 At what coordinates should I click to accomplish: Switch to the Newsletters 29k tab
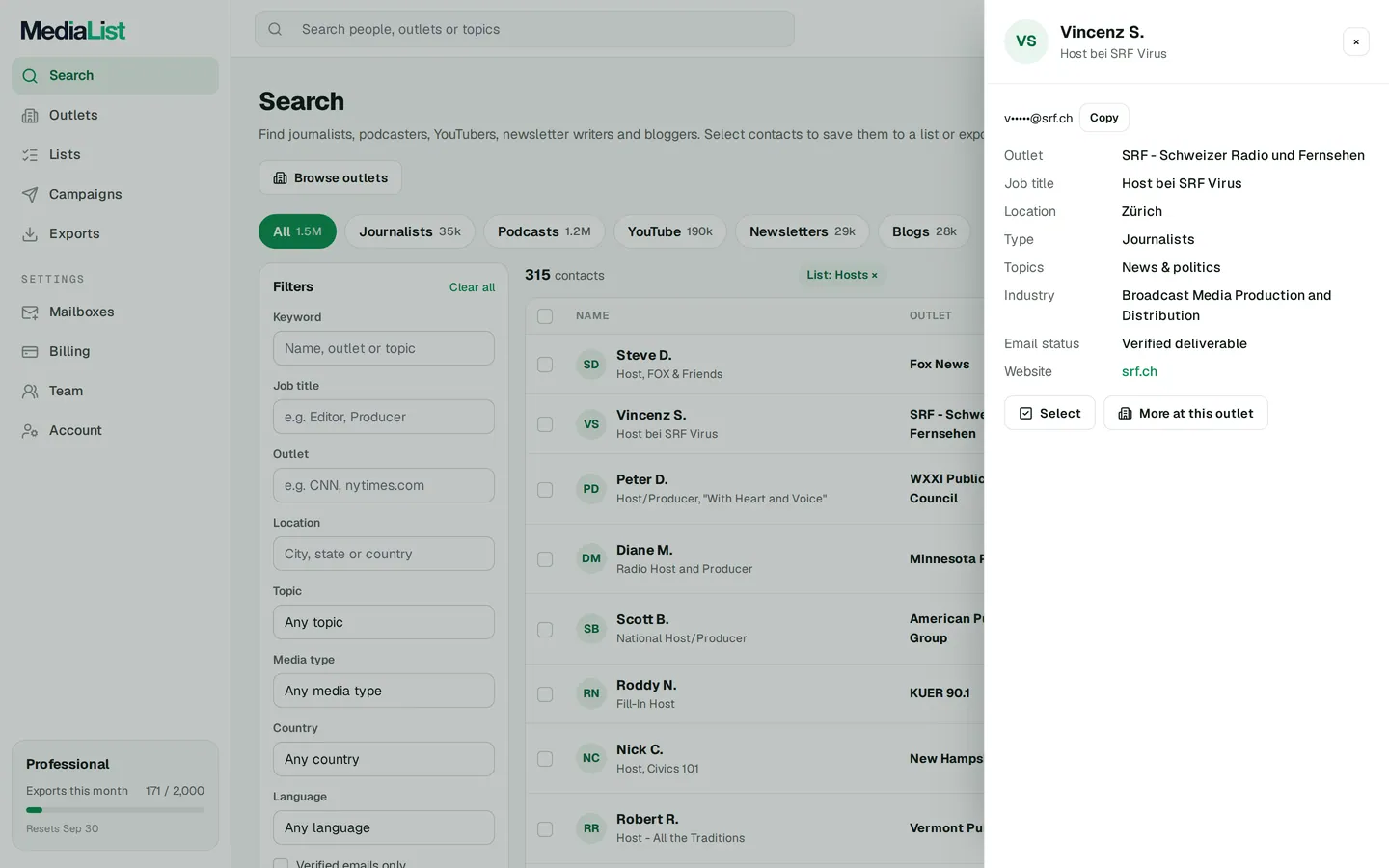coord(803,231)
